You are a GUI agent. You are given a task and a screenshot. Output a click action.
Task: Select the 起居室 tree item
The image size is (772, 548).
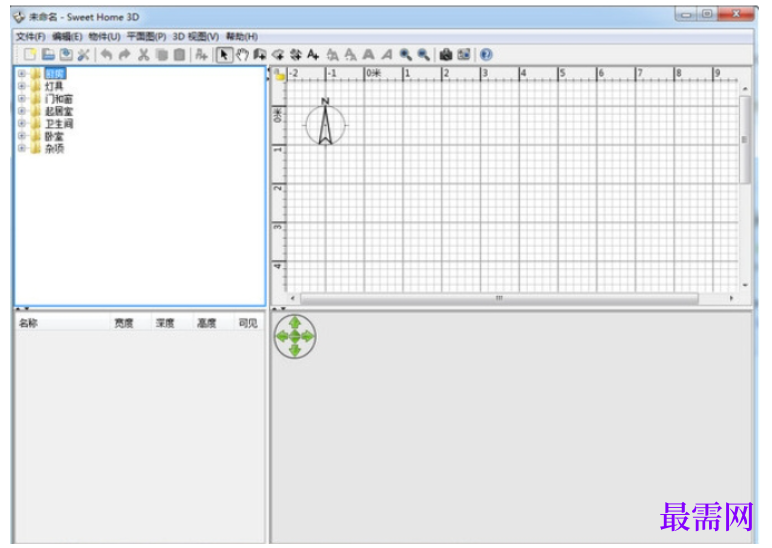(59, 111)
